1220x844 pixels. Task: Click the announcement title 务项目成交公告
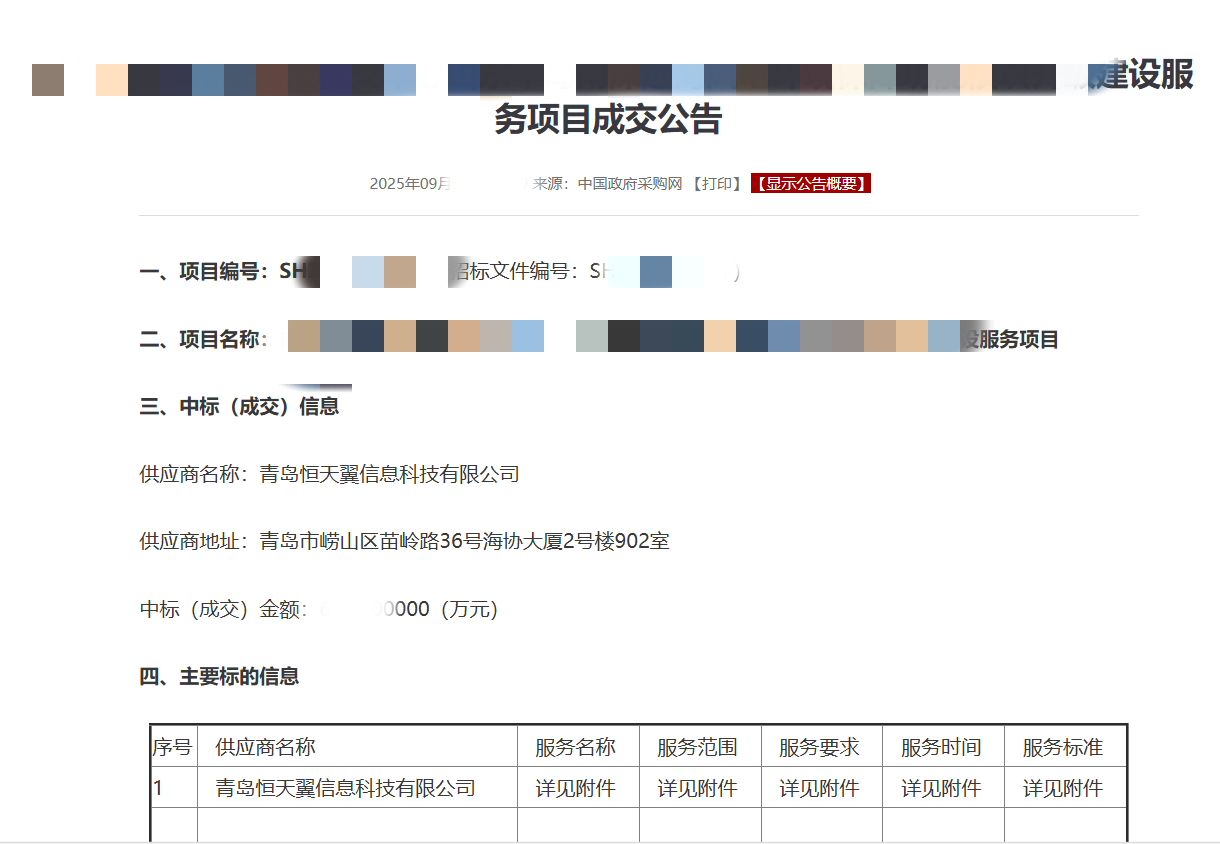click(x=610, y=120)
